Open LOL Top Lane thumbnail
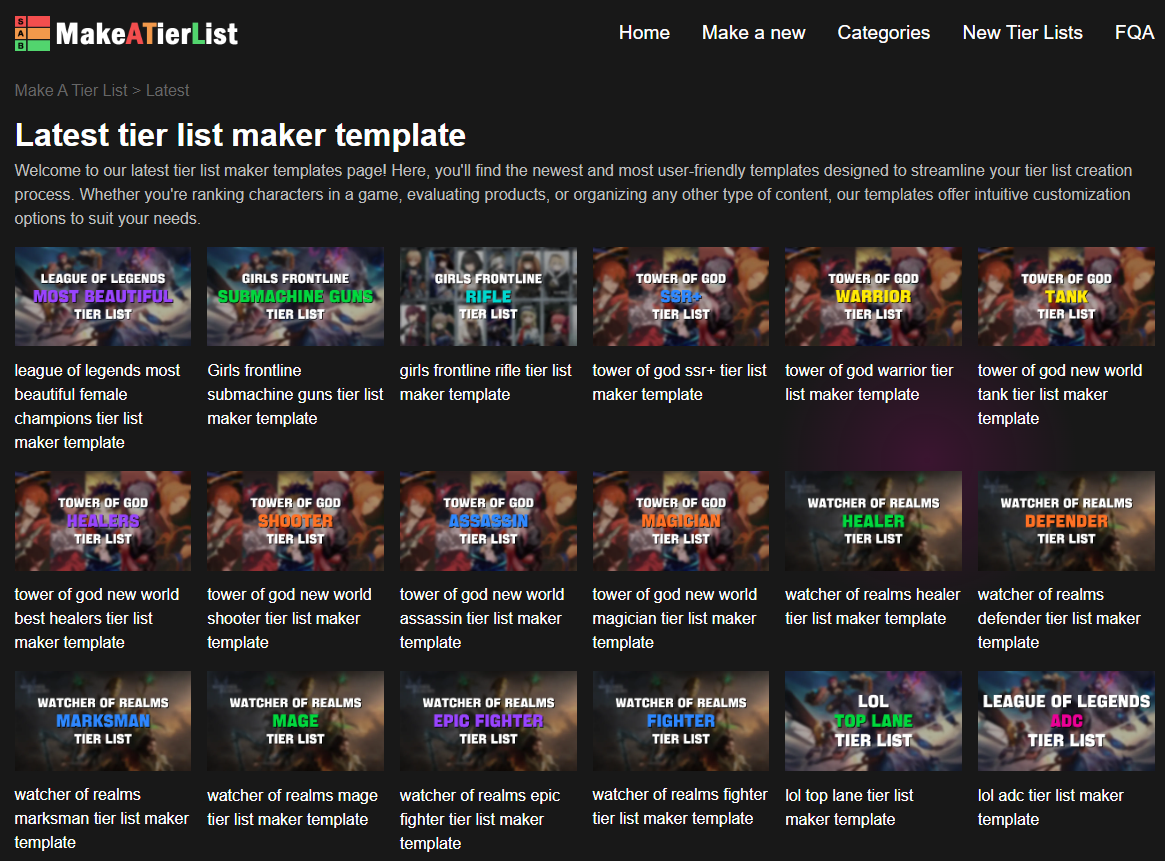The image size is (1165, 861). click(x=874, y=721)
